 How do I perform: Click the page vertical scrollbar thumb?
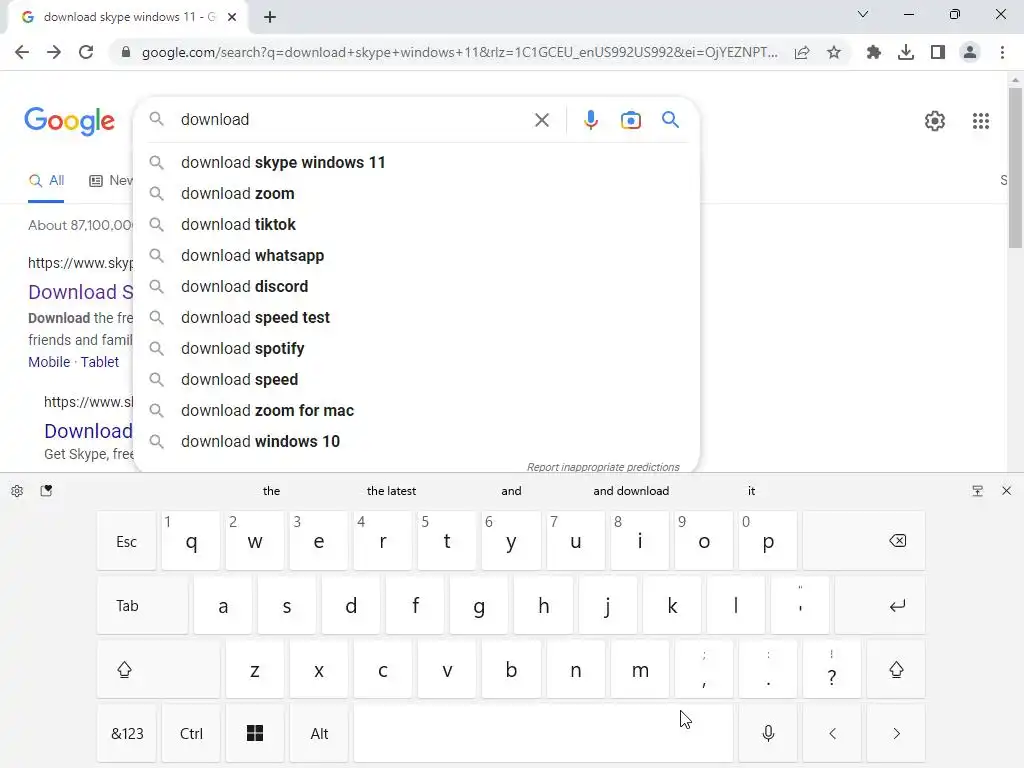tap(1015, 168)
